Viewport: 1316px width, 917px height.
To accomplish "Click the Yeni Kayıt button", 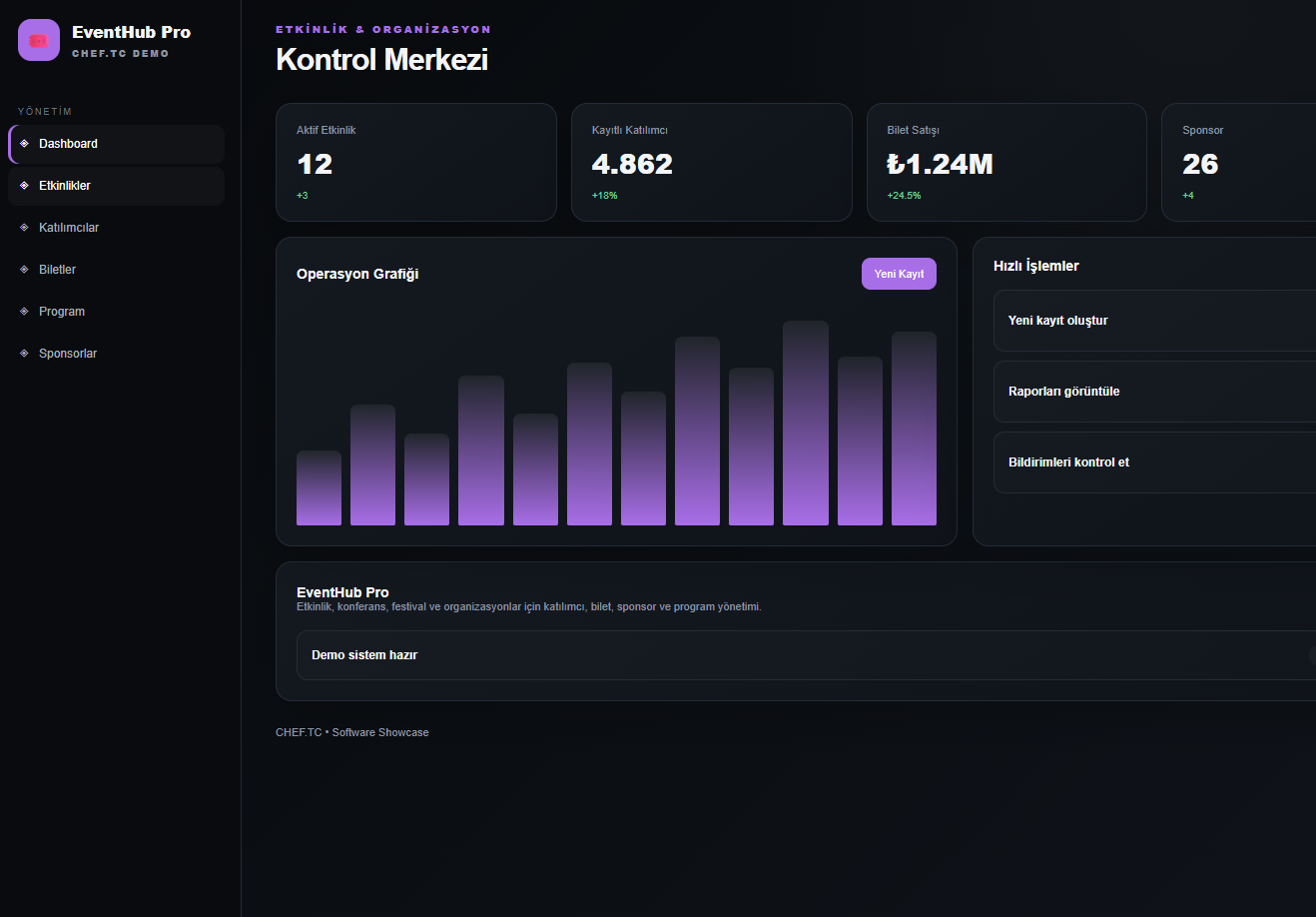I will point(899,274).
